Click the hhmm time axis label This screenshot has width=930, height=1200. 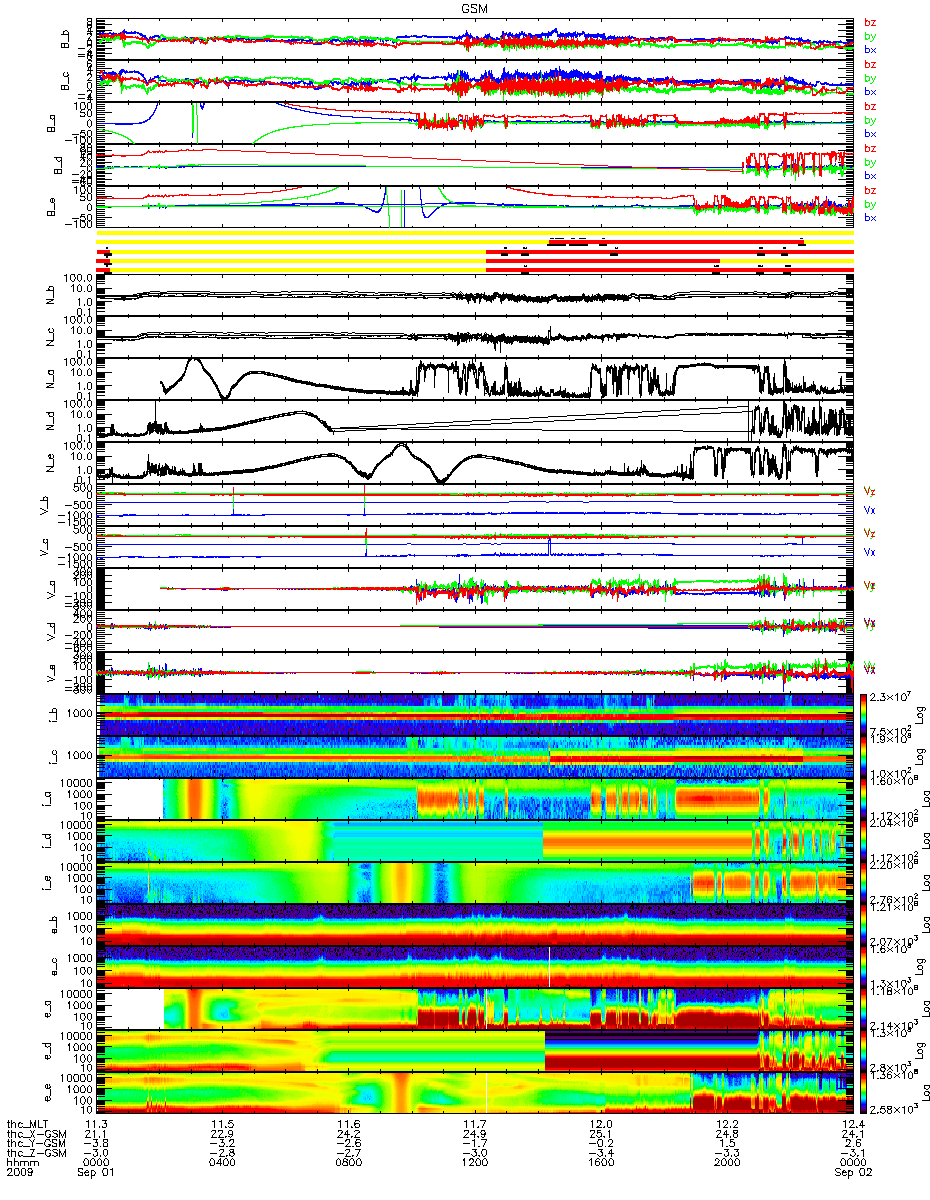coord(21,1164)
